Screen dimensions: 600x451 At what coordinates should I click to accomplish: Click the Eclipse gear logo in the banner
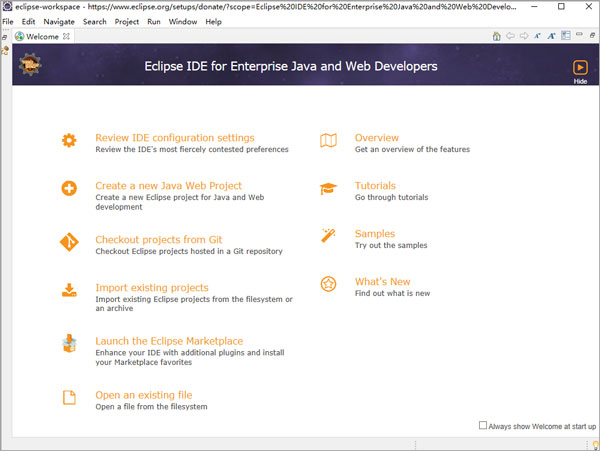30,64
